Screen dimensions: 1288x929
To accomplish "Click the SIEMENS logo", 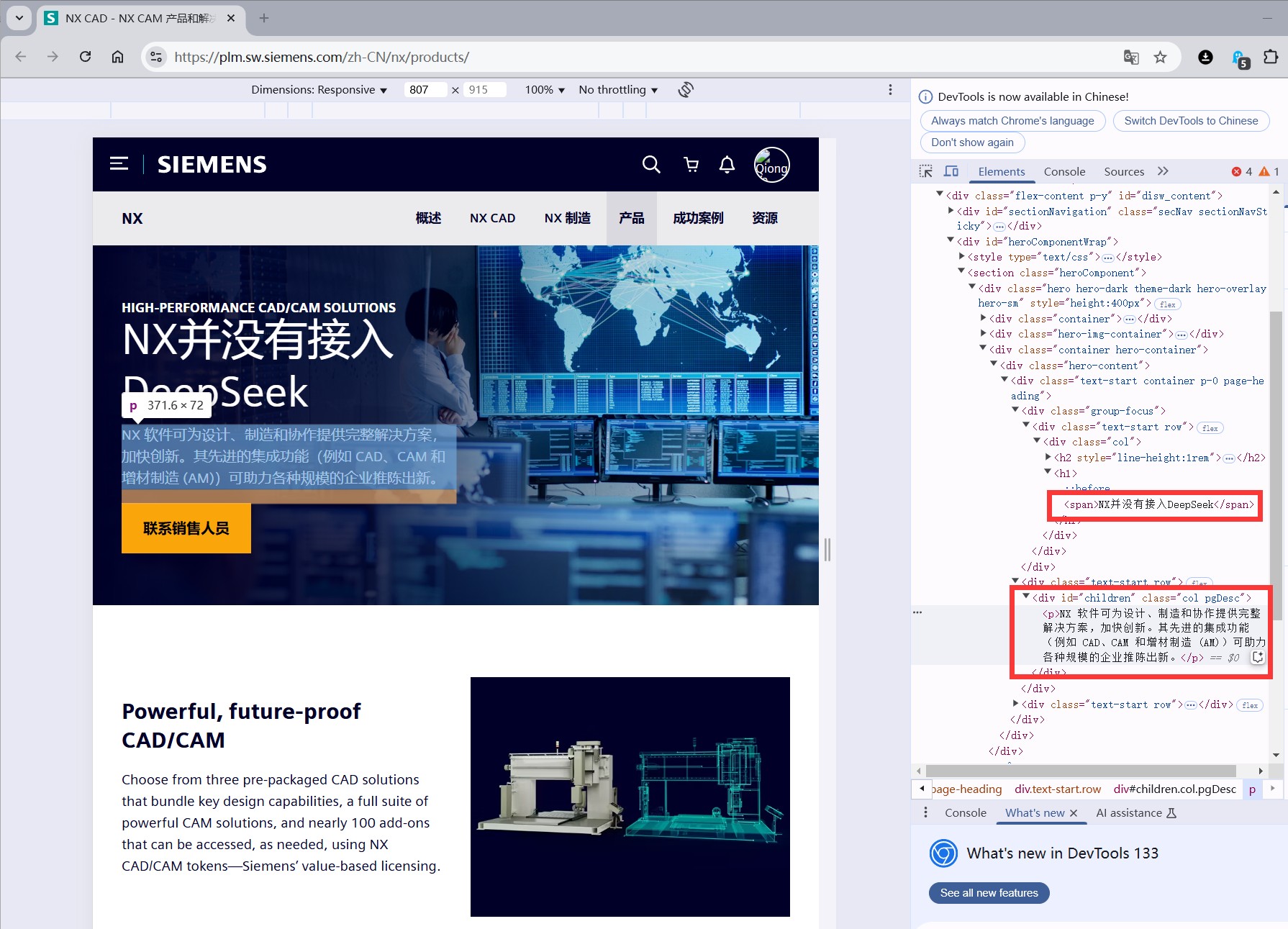I will pyautogui.click(x=212, y=165).
